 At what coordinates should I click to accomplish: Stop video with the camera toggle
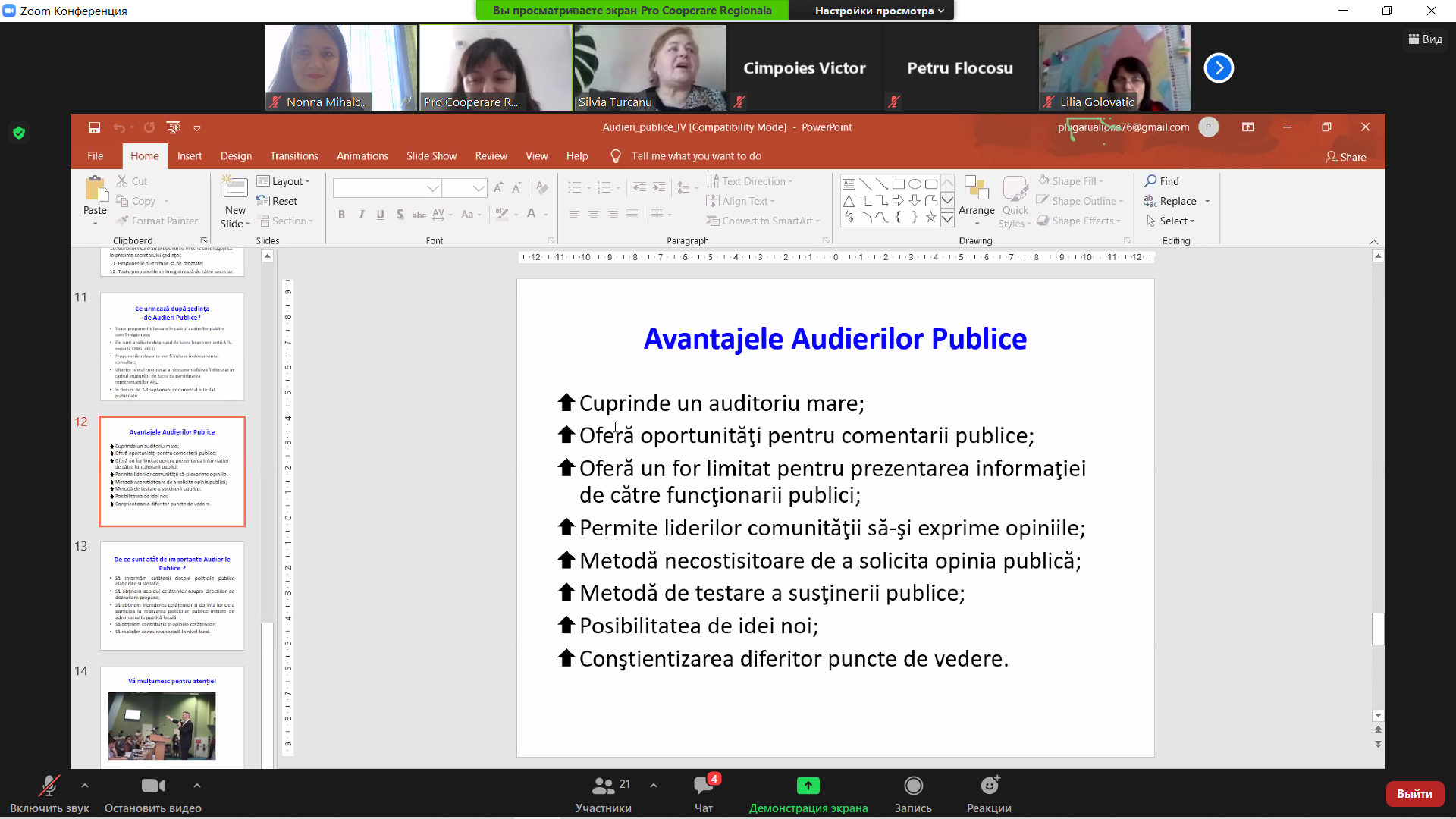pos(152,786)
